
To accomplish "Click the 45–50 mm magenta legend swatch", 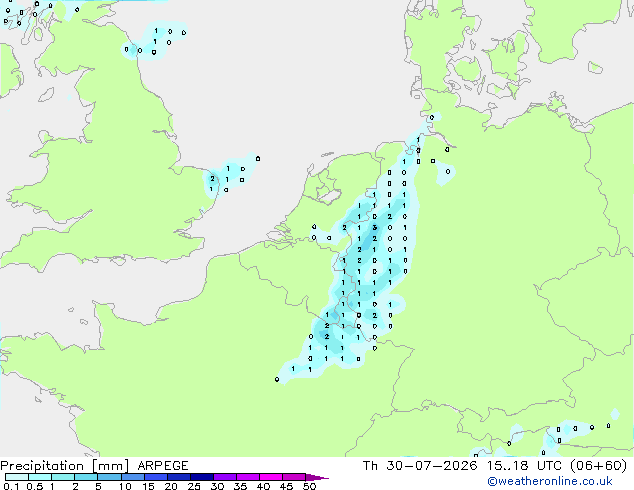I will 294,477.
